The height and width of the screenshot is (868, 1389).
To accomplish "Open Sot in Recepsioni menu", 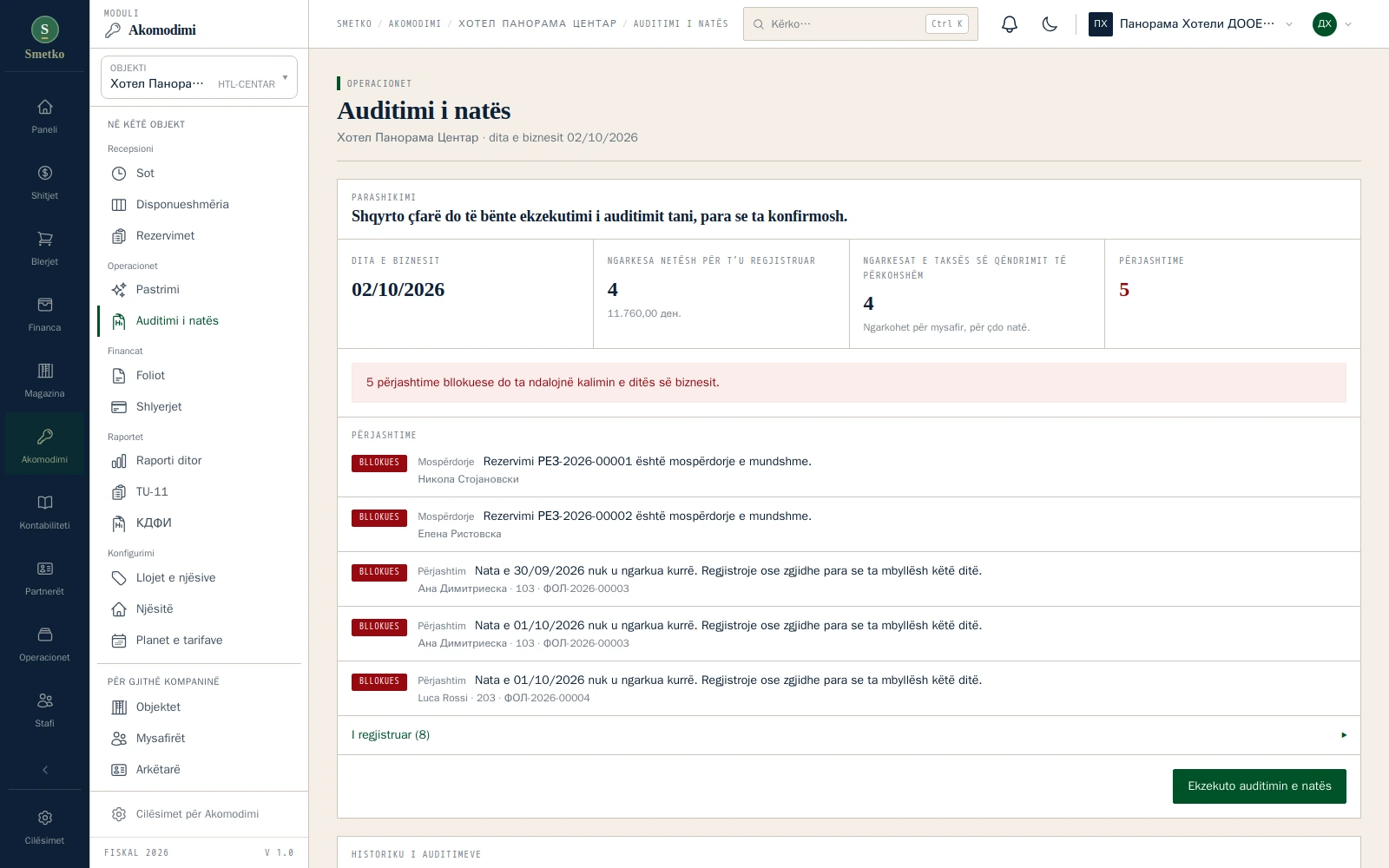I will point(199,174).
